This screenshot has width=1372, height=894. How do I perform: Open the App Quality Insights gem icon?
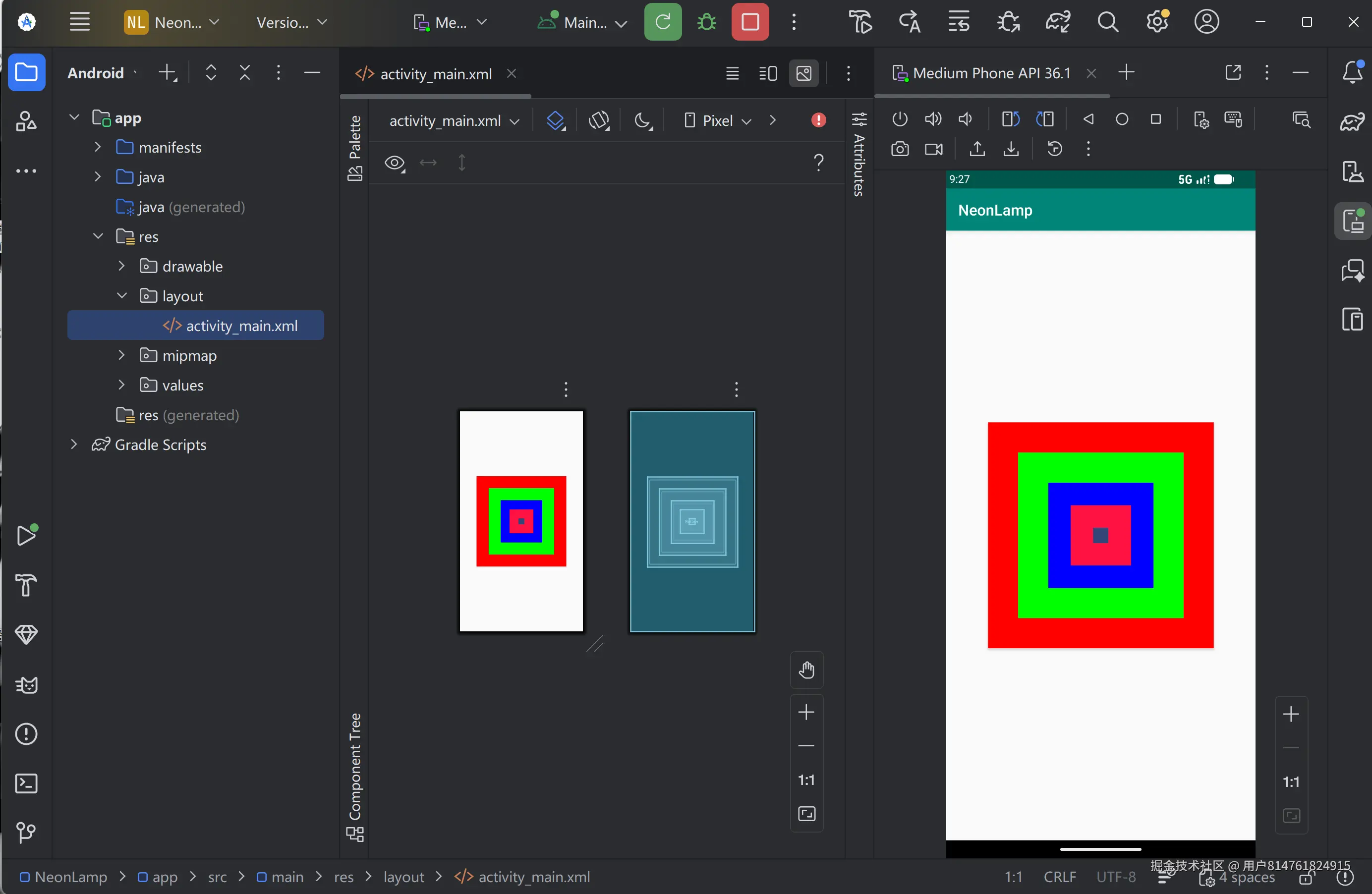pyautogui.click(x=26, y=635)
